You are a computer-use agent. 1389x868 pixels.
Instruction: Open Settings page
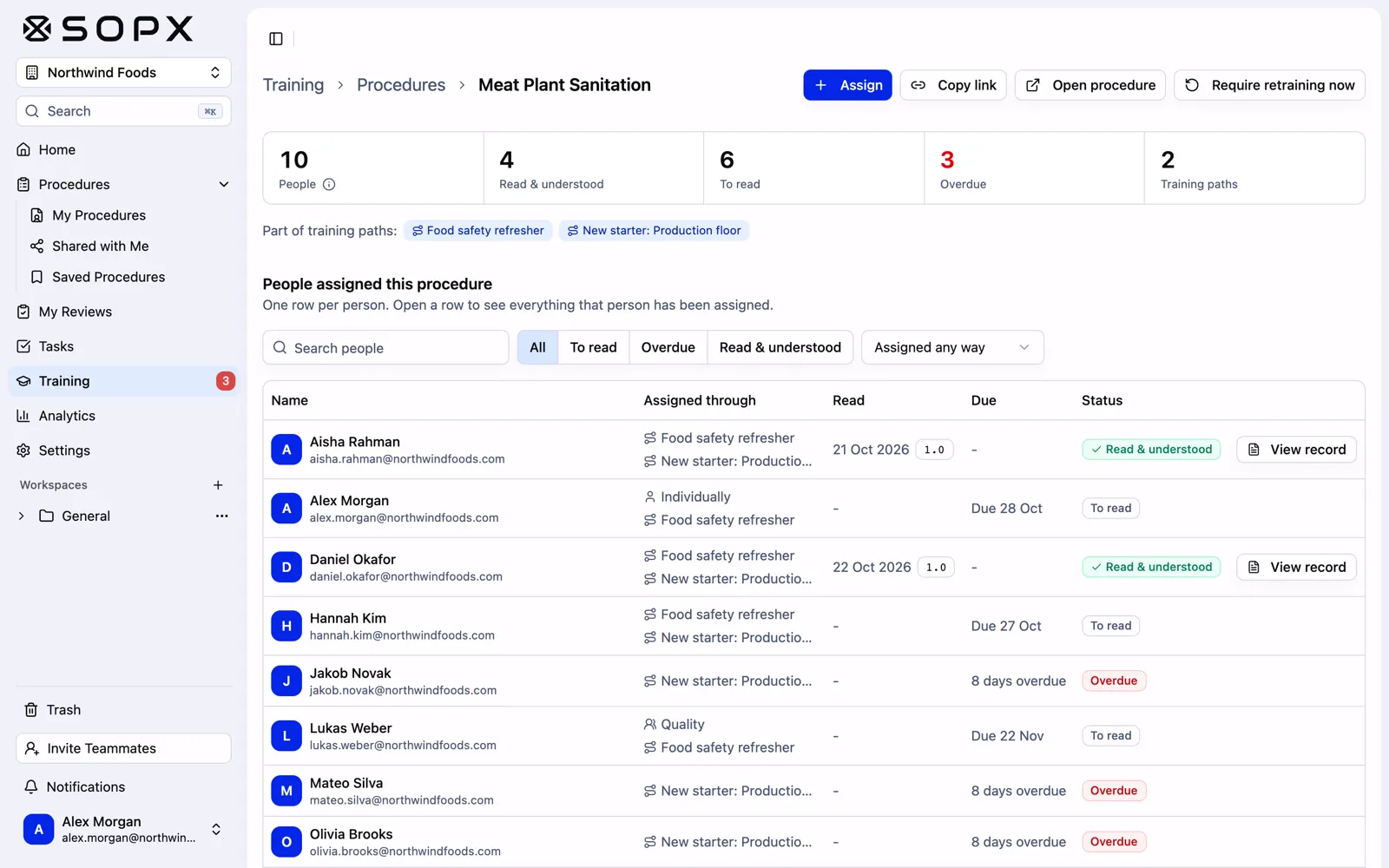point(123,450)
